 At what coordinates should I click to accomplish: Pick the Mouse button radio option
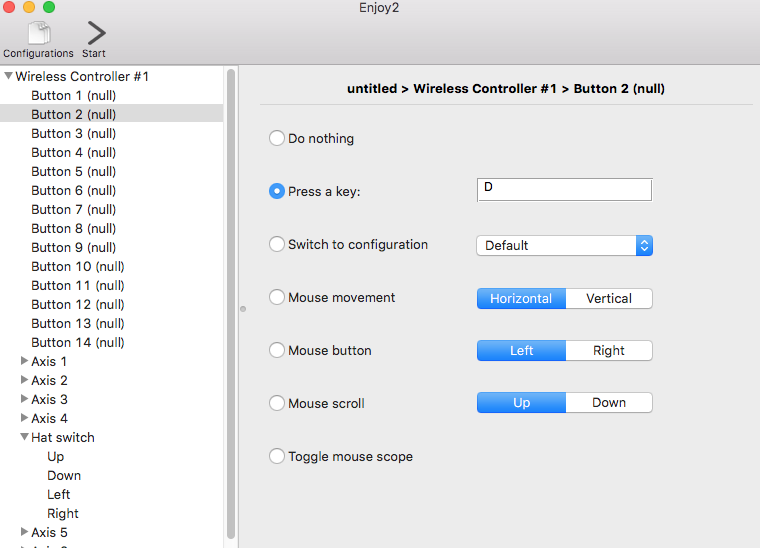pos(277,350)
